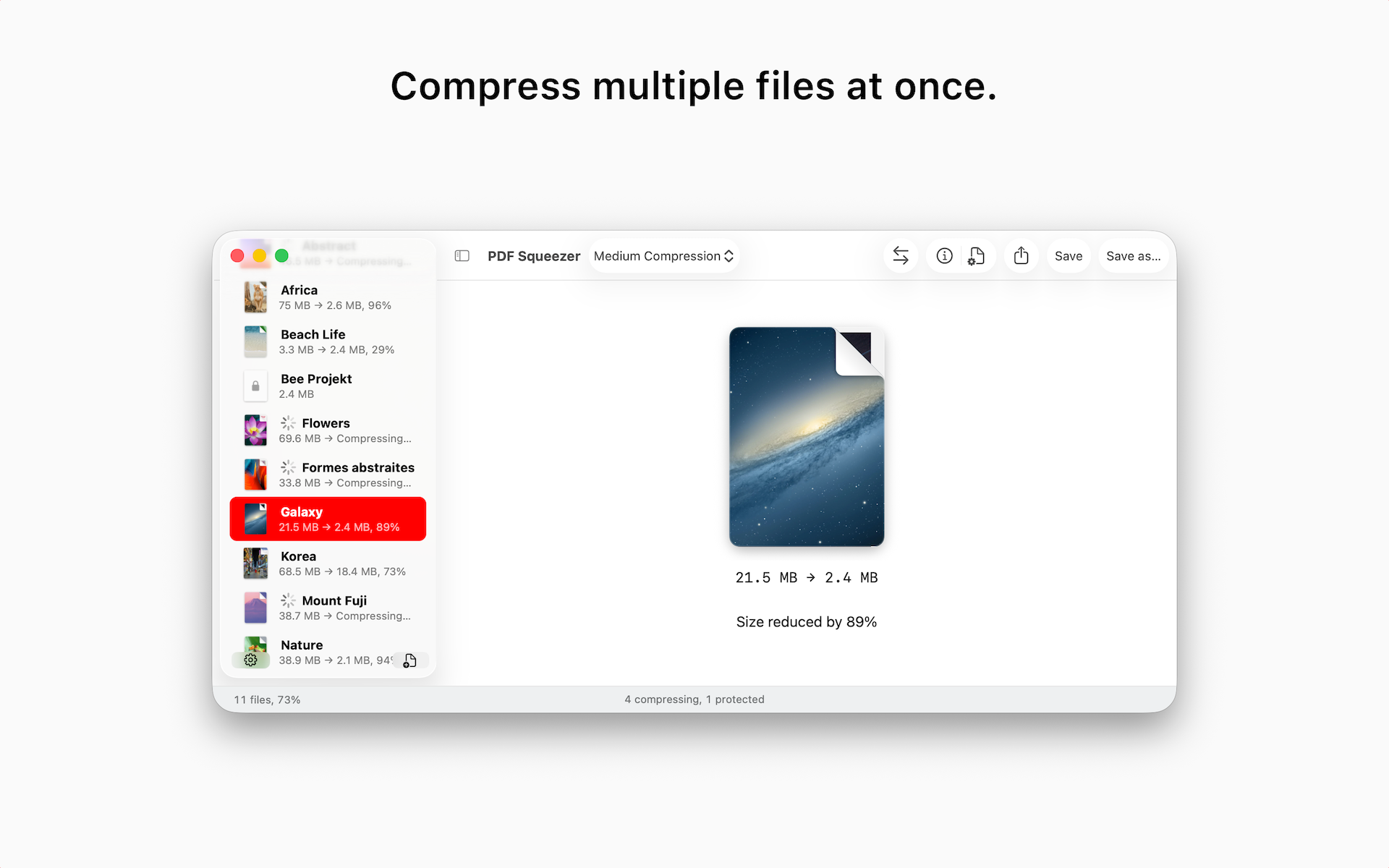Click the lock icon on Bee Projekt
The height and width of the screenshot is (868, 1389).
pos(255,386)
